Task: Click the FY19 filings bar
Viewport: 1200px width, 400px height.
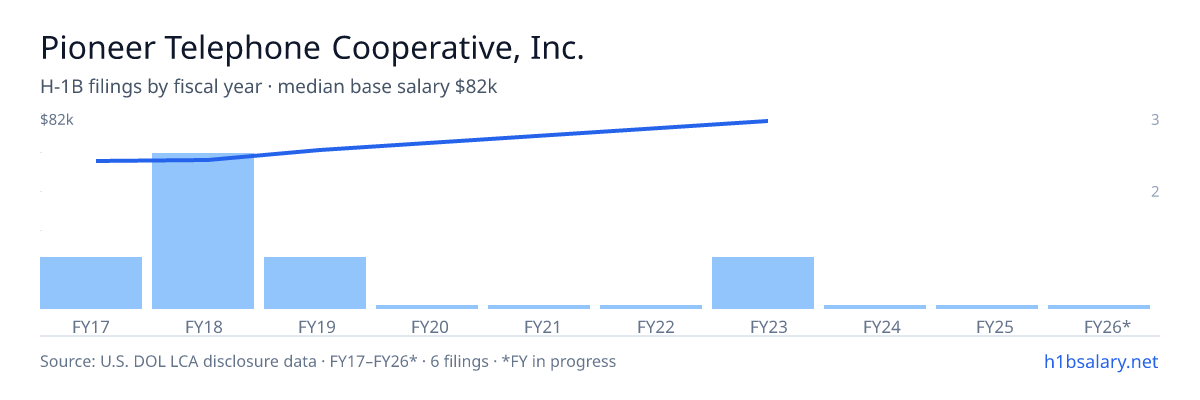Action: pyautogui.click(x=315, y=283)
